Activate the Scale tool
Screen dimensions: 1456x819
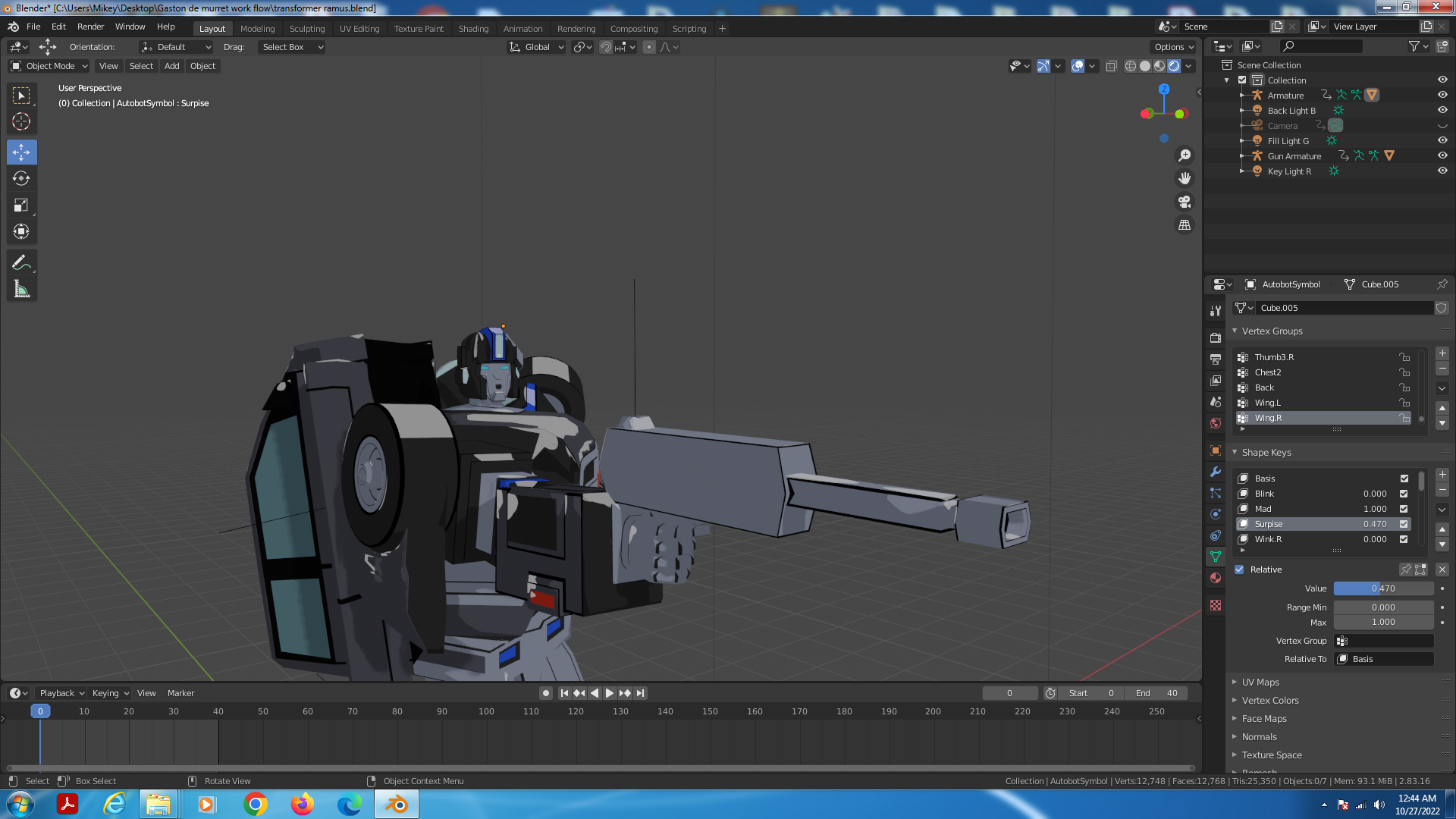point(22,205)
